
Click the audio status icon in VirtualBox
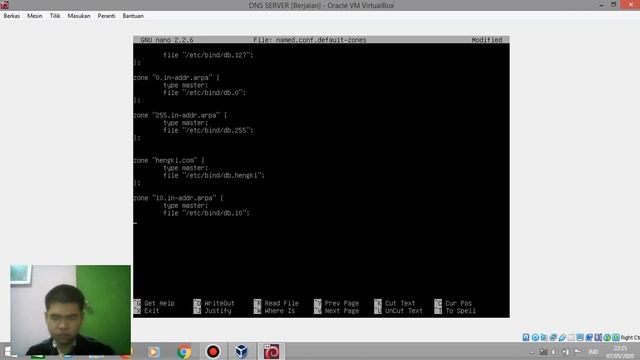click(544, 337)
